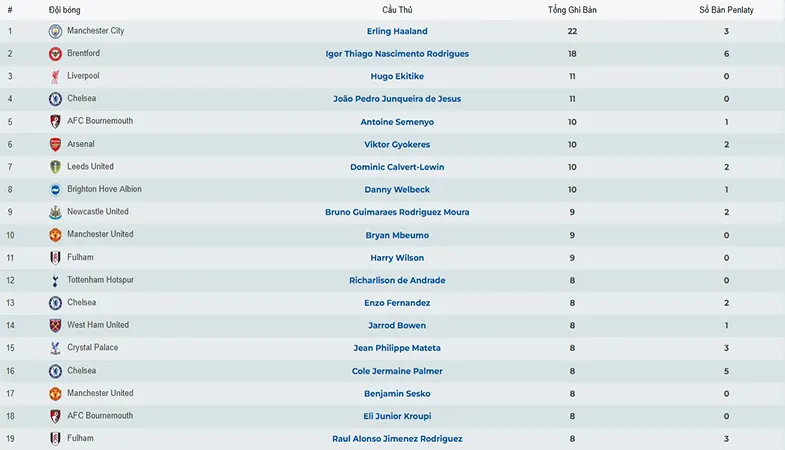The height and width of the screenshot is (450, 785).
Task: Click the 'West Ham United' team name
Action: 98,324
